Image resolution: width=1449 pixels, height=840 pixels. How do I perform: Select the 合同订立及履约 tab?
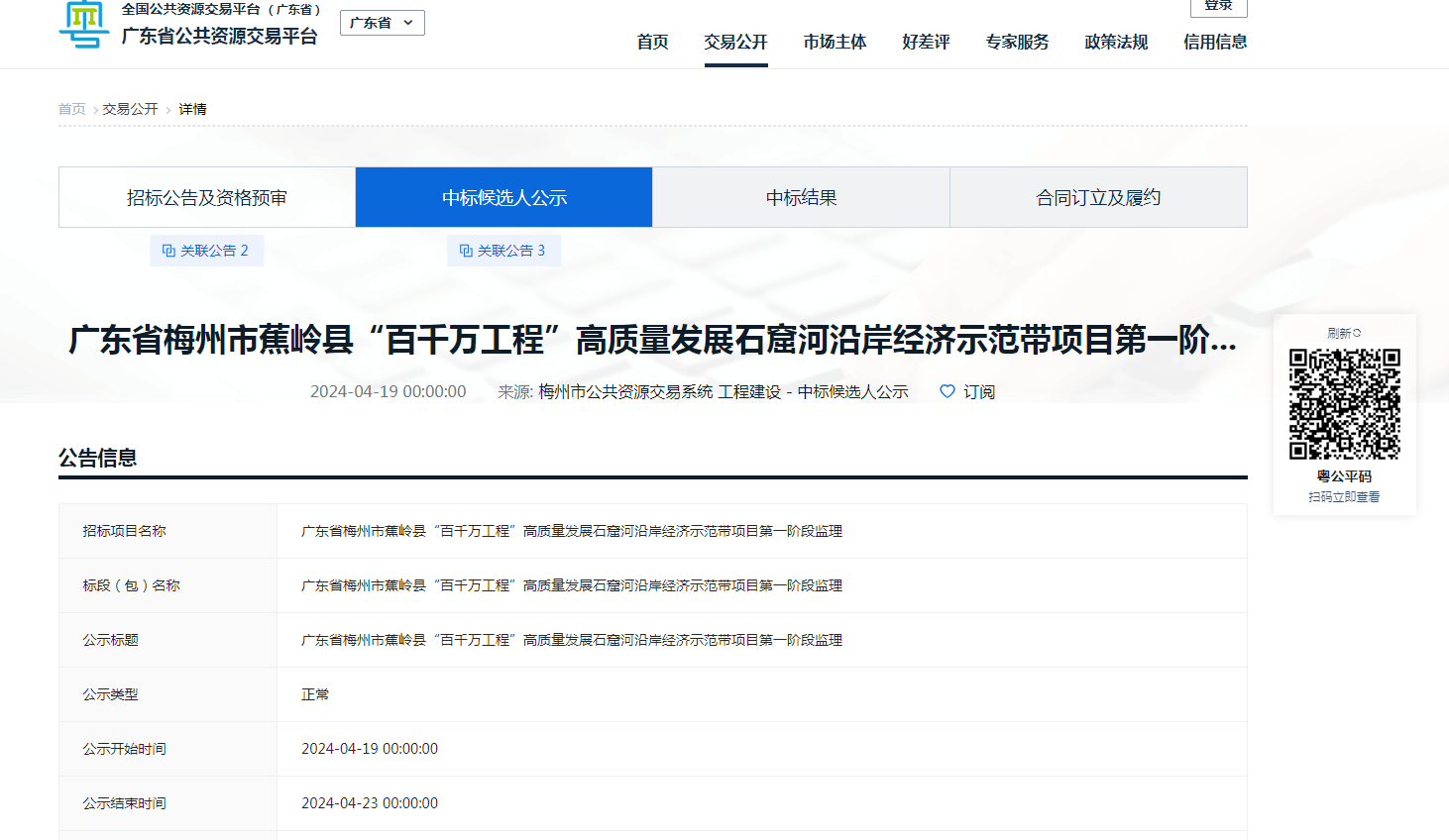tap(1098, 197)
